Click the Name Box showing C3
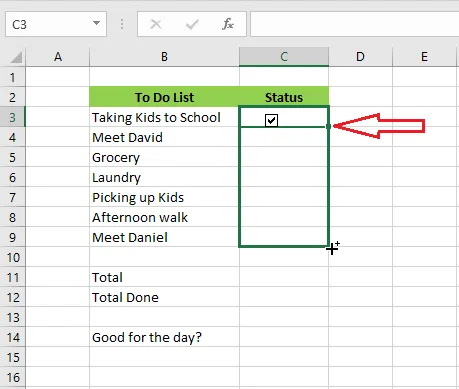Viewport: 459px width, 389px height. (56, 24)
